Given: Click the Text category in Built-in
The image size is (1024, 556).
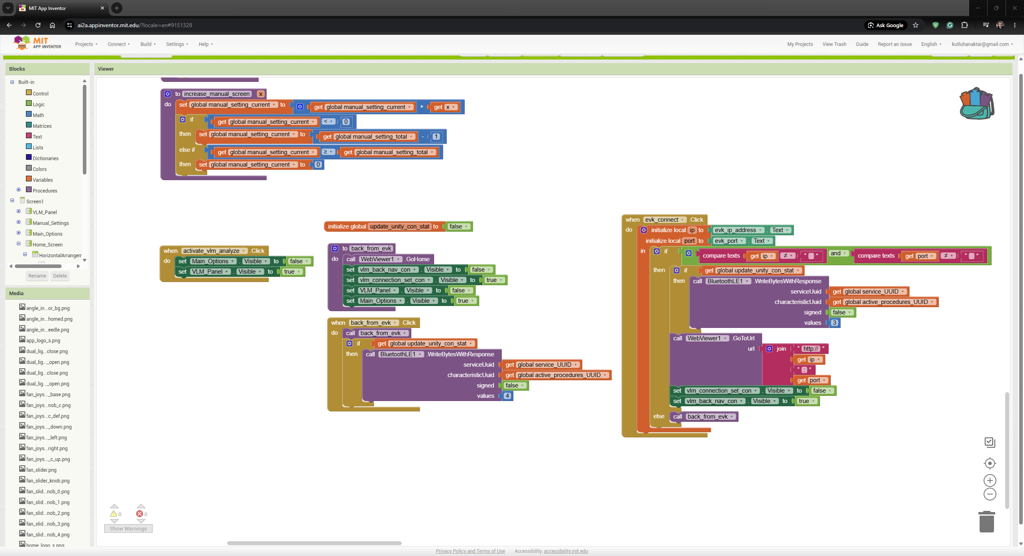Looking at the screenshot, I should pyautogui.click(x=37, y=137).
